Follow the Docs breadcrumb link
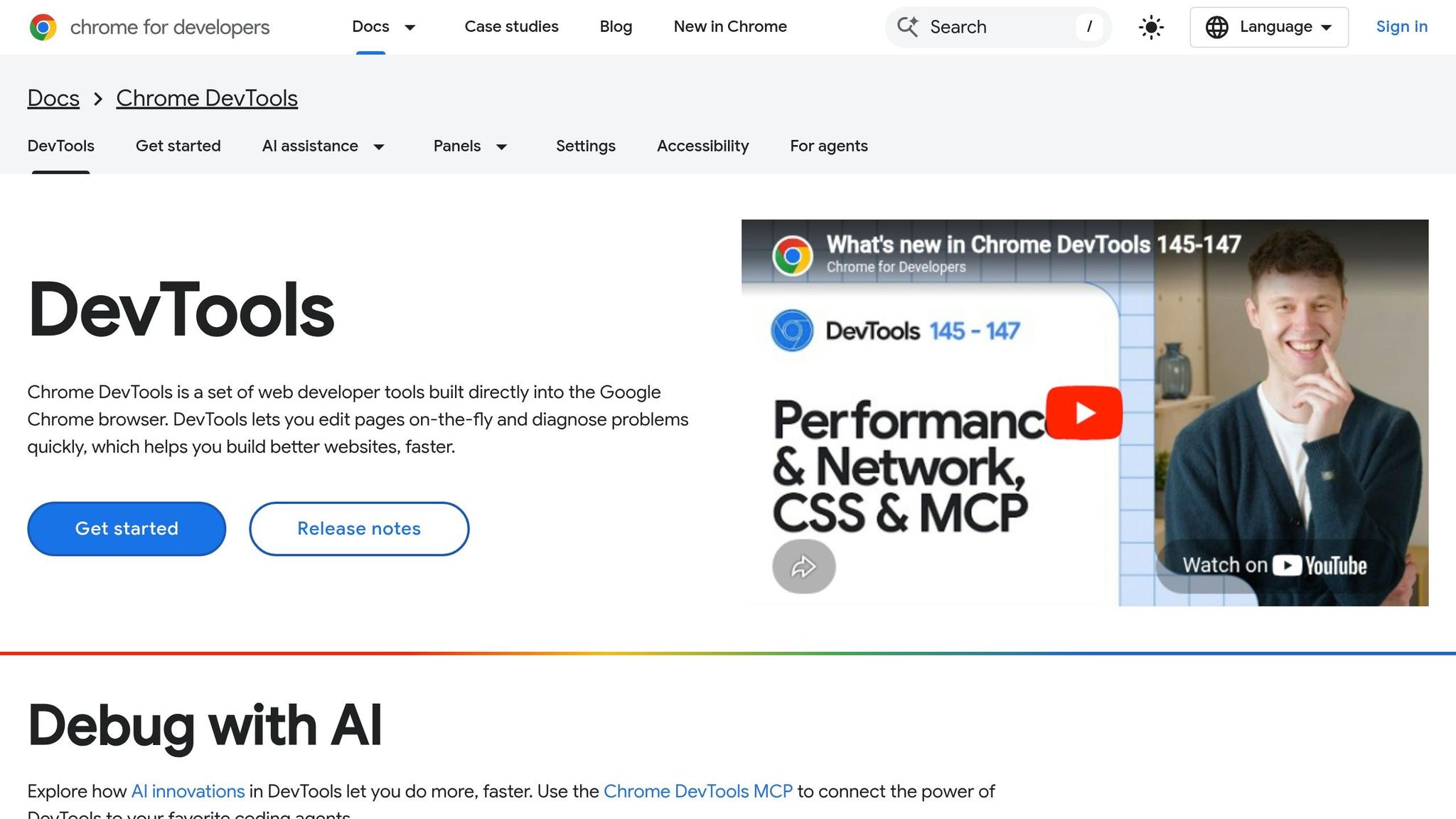The height and width of the screenshot is (819, 1456). click(53, 98)
